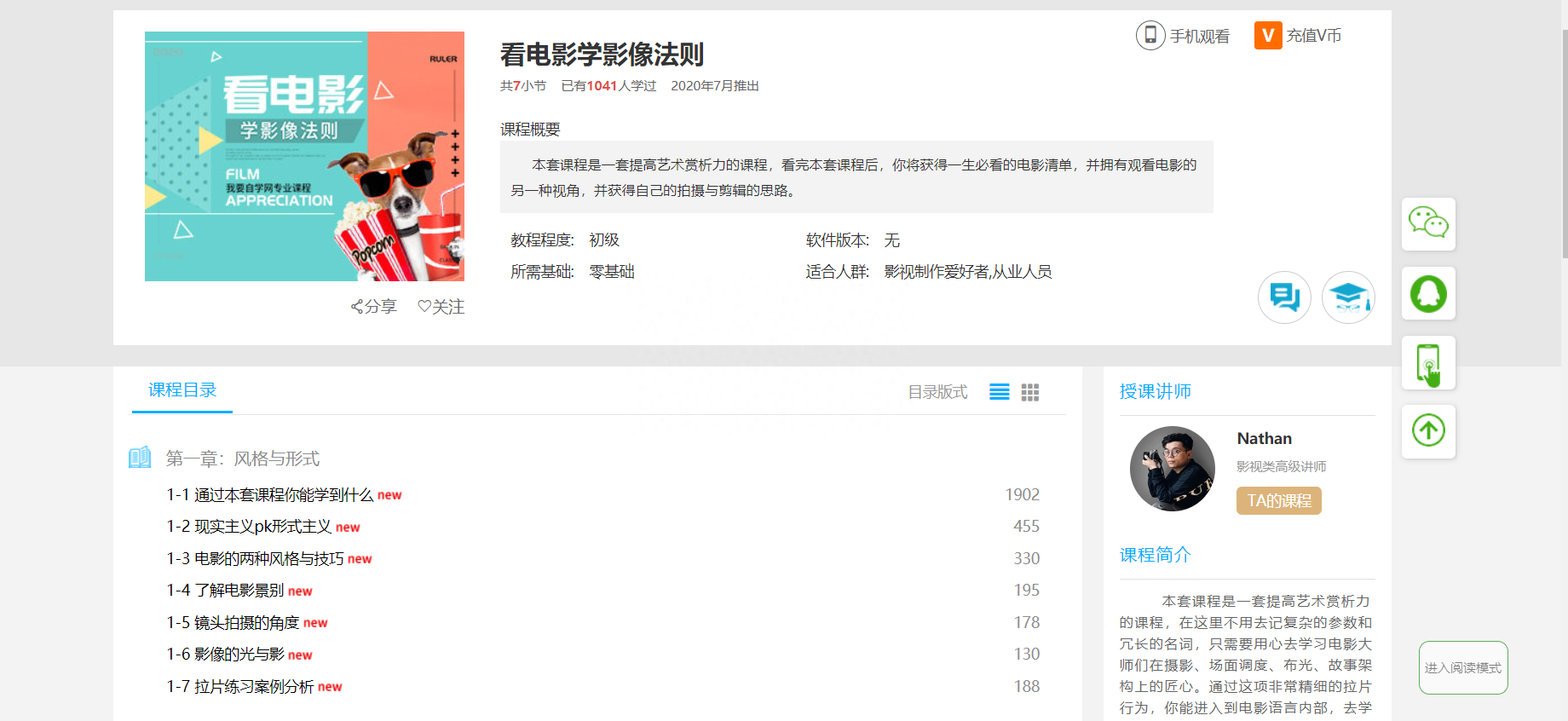
Task: Click the TA的课程 button
Action: click(1279, 500)
